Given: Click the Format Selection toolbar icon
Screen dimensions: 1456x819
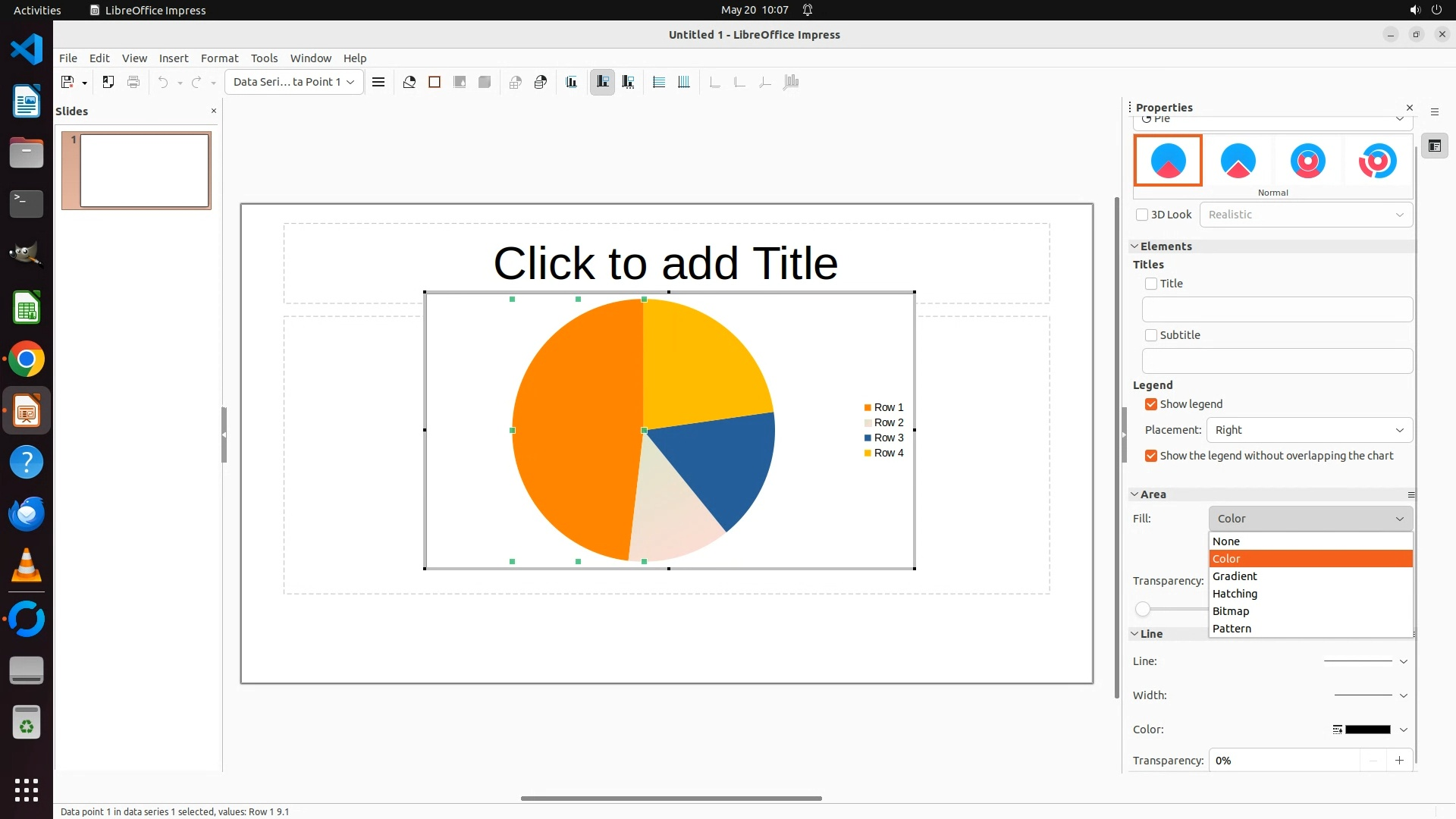Looking at the screenshot, I should point(378,82).
